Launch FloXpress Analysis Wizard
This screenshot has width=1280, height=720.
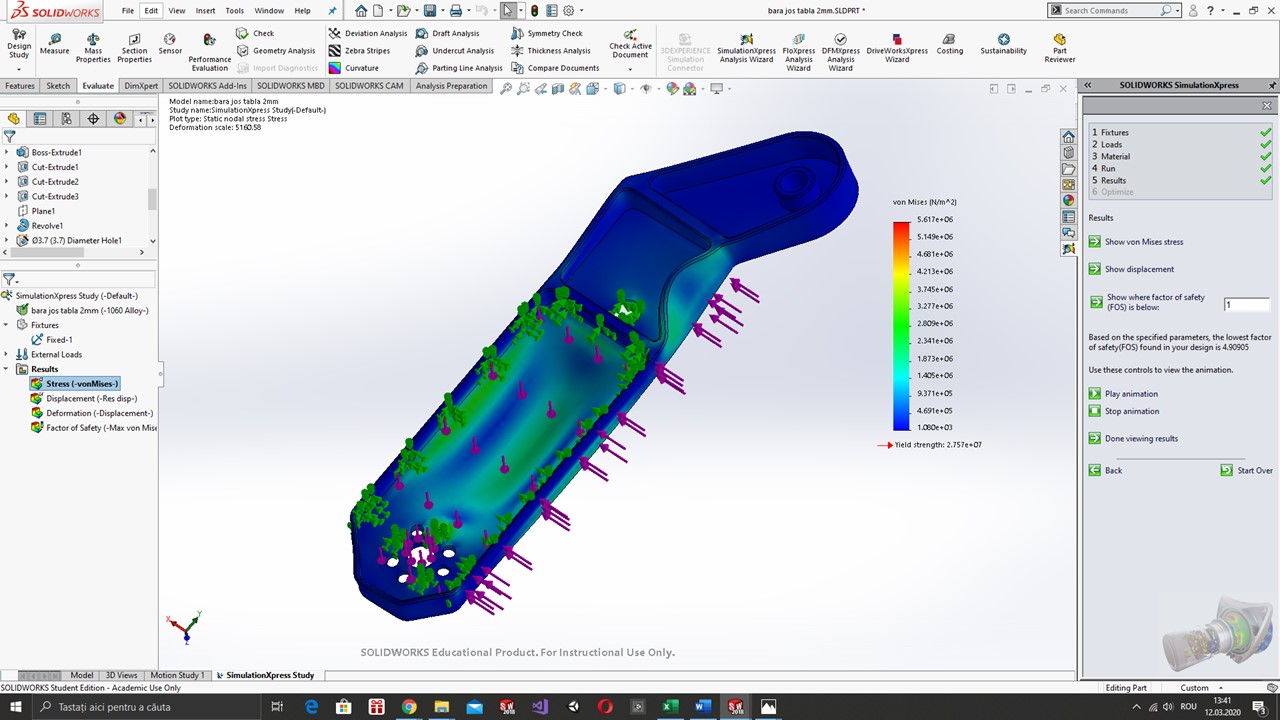(x=799, y=50)
